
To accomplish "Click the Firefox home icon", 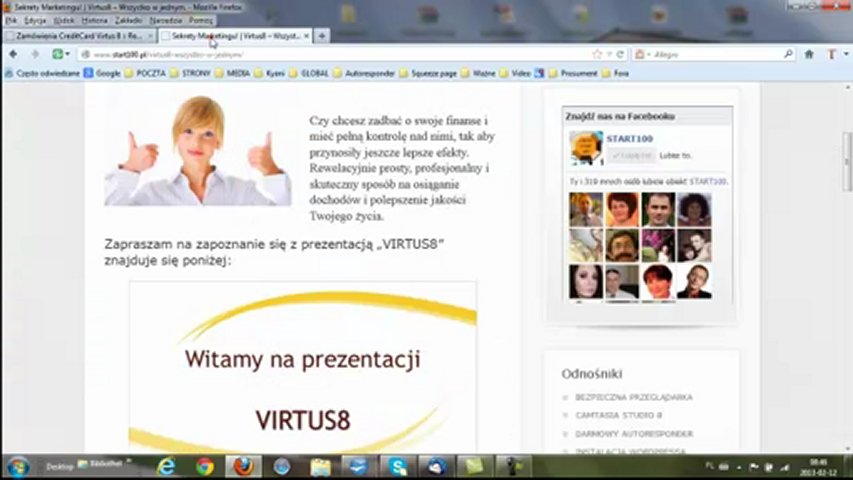I will [x=809, y=54].
